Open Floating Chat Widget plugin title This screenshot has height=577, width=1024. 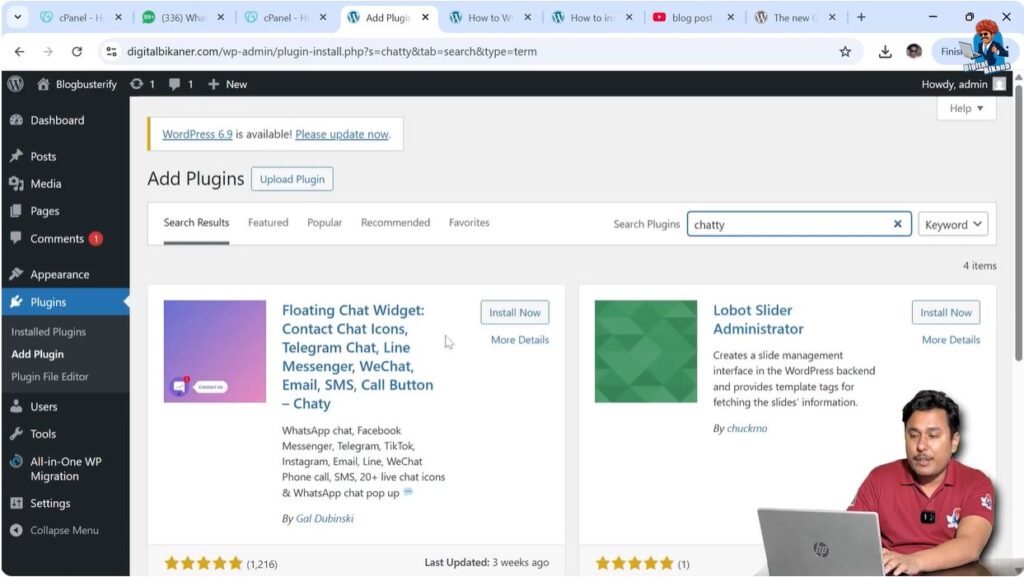(x=357, y=357)
